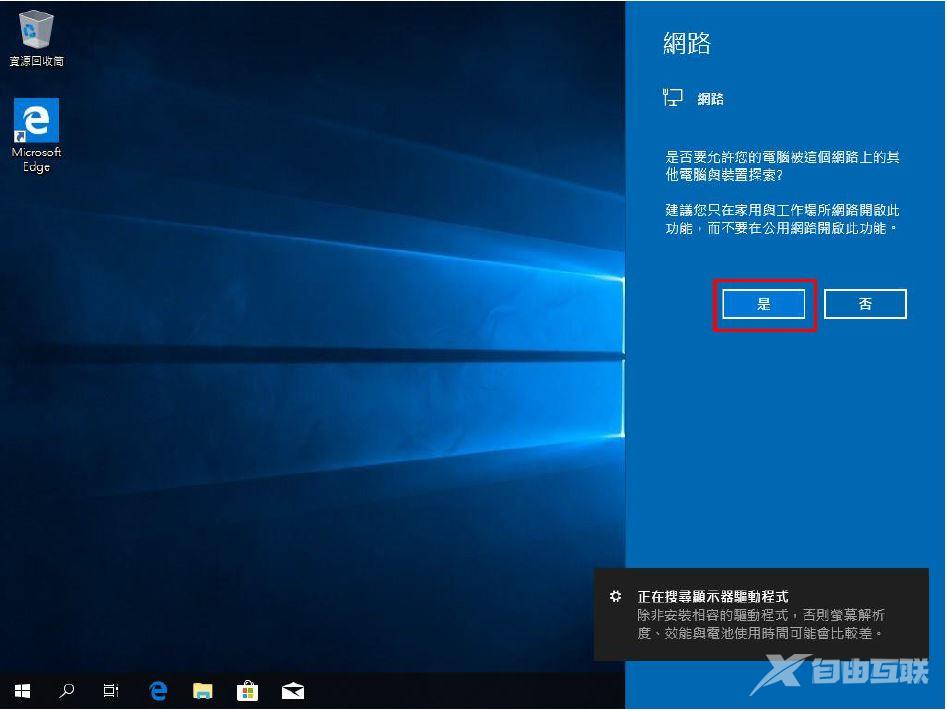Click the text 是否要允許您的電腦被這個網路上的其他電腦與裝置探索?
Screen dimensions: 947x711
pyautogui.click(x=782, y=166)
